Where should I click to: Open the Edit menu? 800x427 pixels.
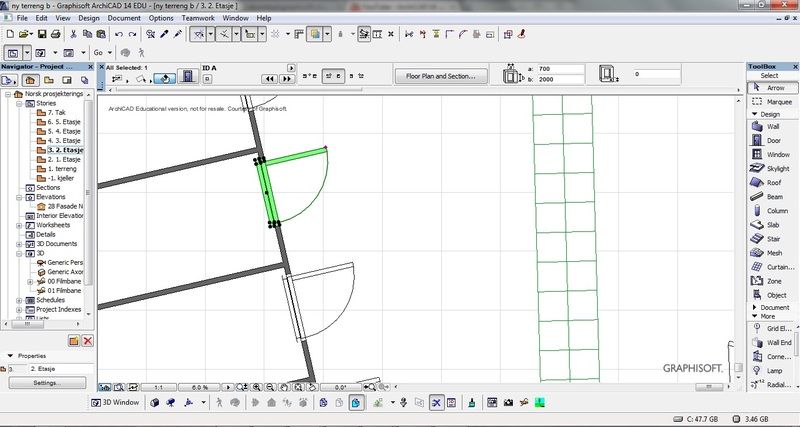click(41, 18)
